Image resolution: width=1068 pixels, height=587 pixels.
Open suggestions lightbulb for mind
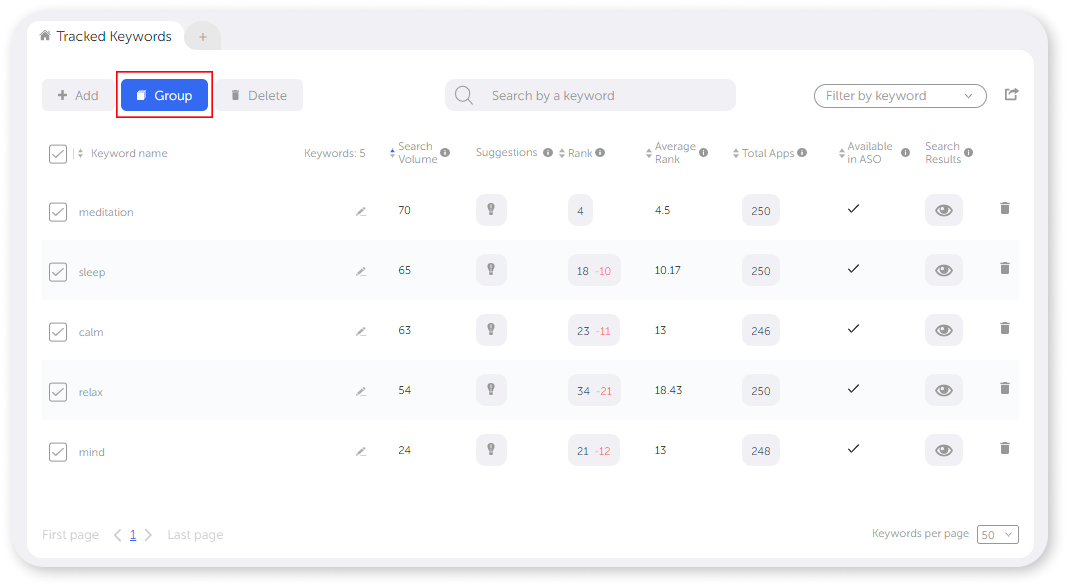(x=491, y=449)
